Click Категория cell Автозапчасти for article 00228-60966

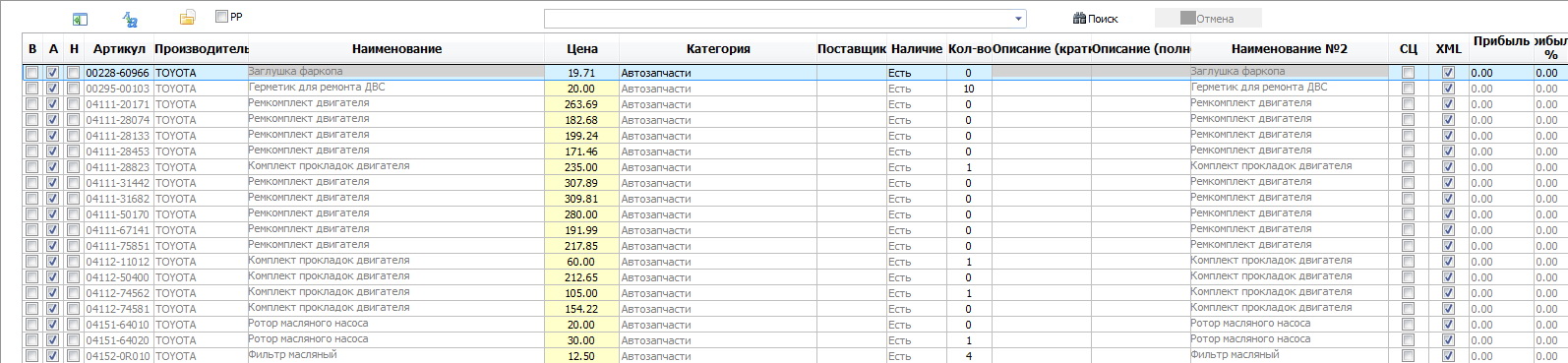[718, 73]
